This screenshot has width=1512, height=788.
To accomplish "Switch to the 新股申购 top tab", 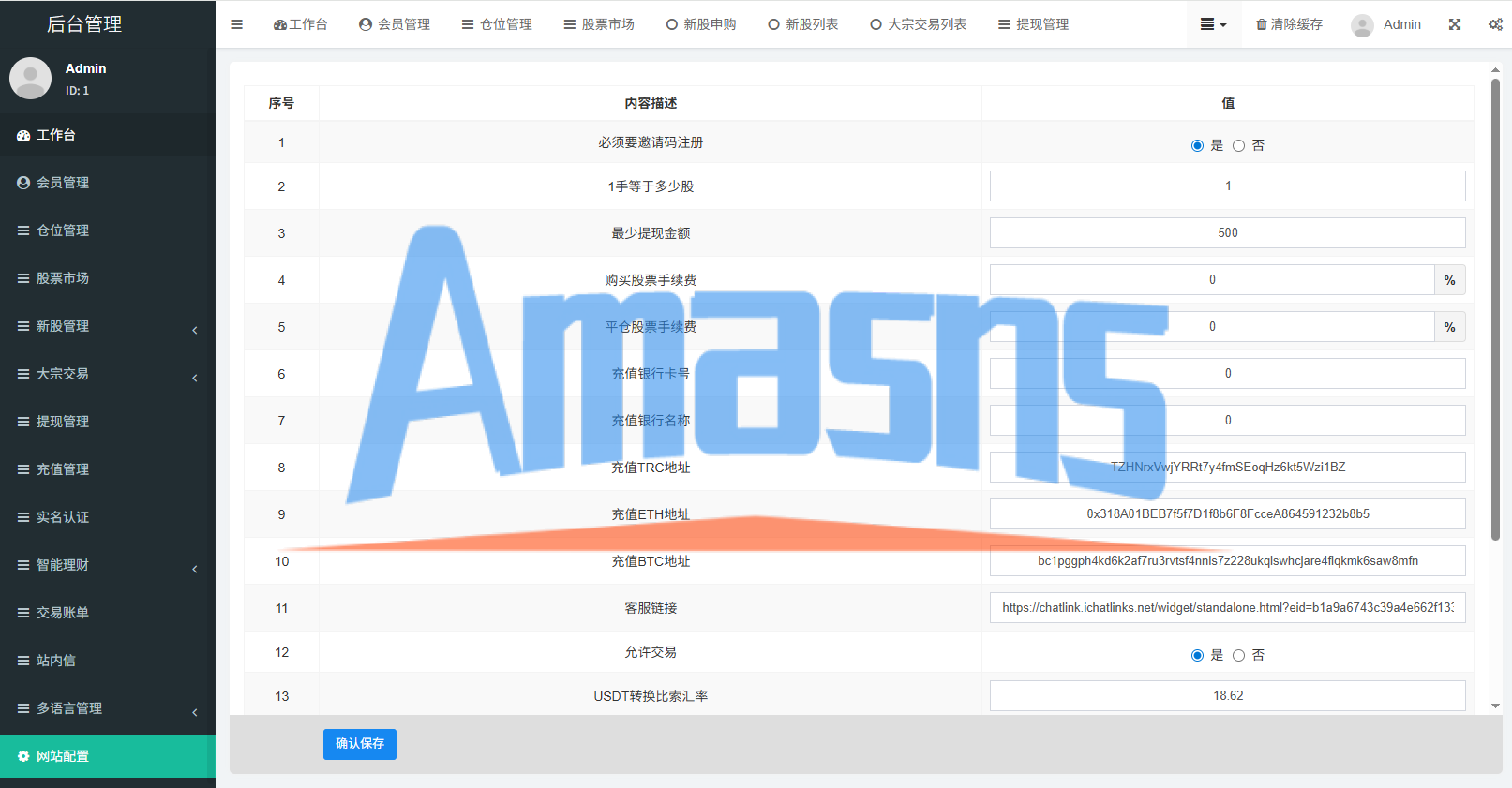I will coord(701,24).
